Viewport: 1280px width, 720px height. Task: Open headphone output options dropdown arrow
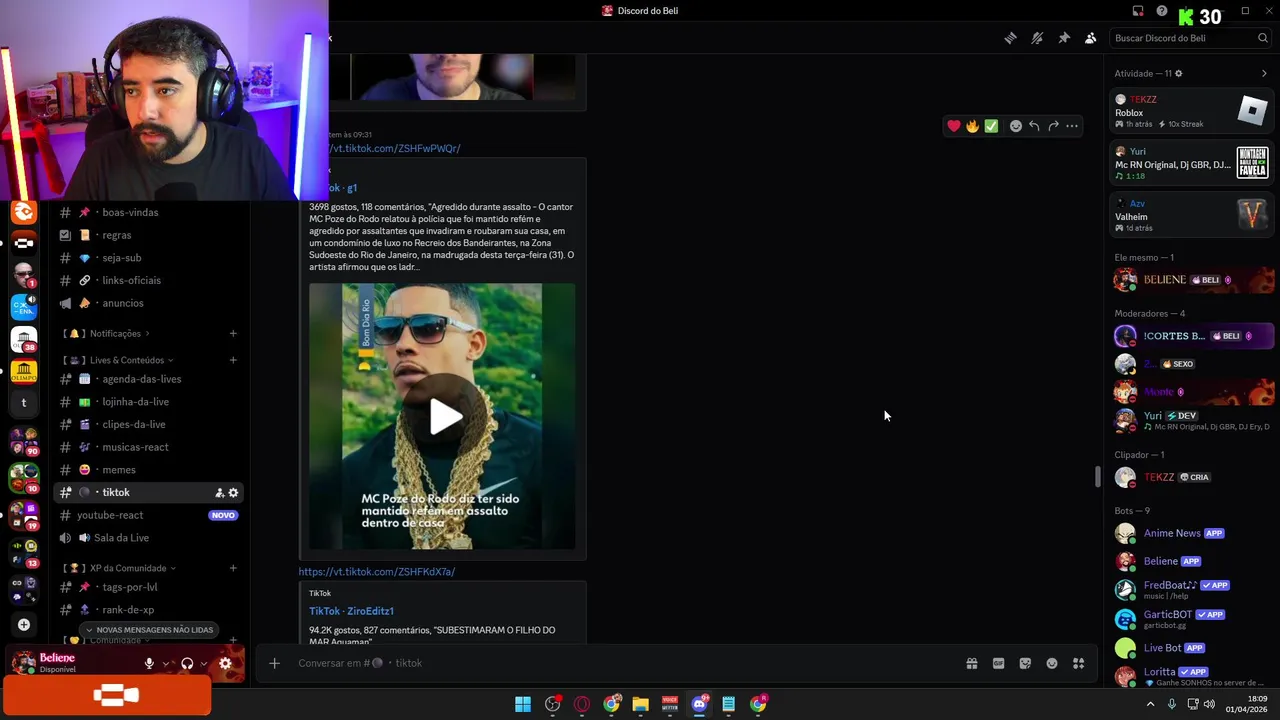point(204,663)
